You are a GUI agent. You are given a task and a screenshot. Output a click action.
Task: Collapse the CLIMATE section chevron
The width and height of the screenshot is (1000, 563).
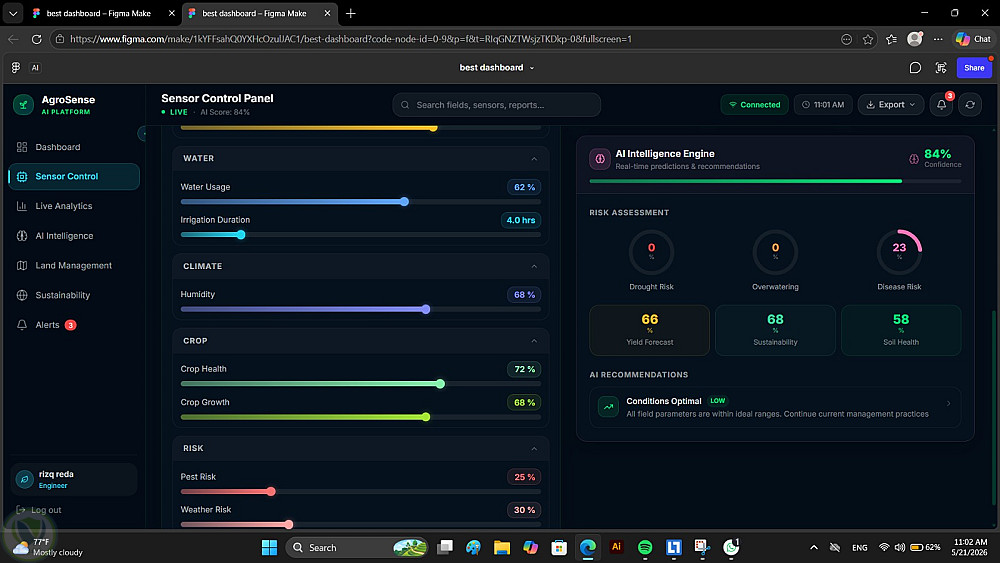pos(534,267)
